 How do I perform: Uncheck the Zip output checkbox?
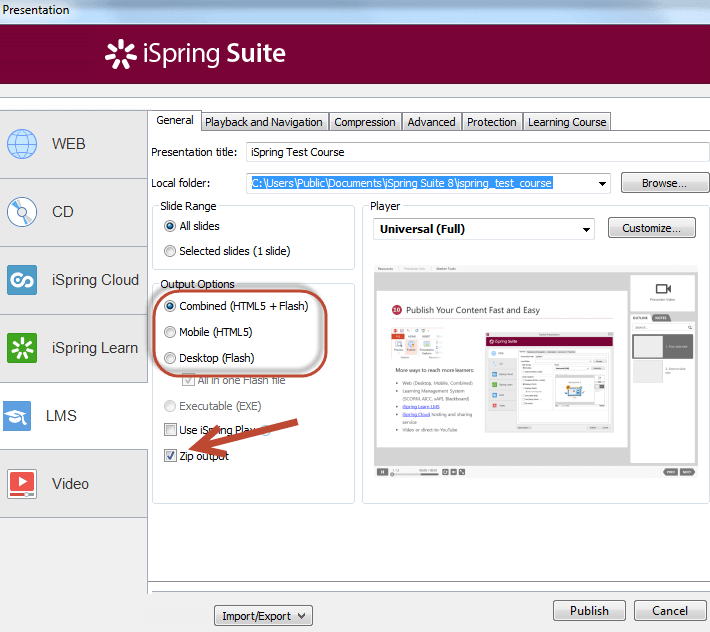[170, 455]
